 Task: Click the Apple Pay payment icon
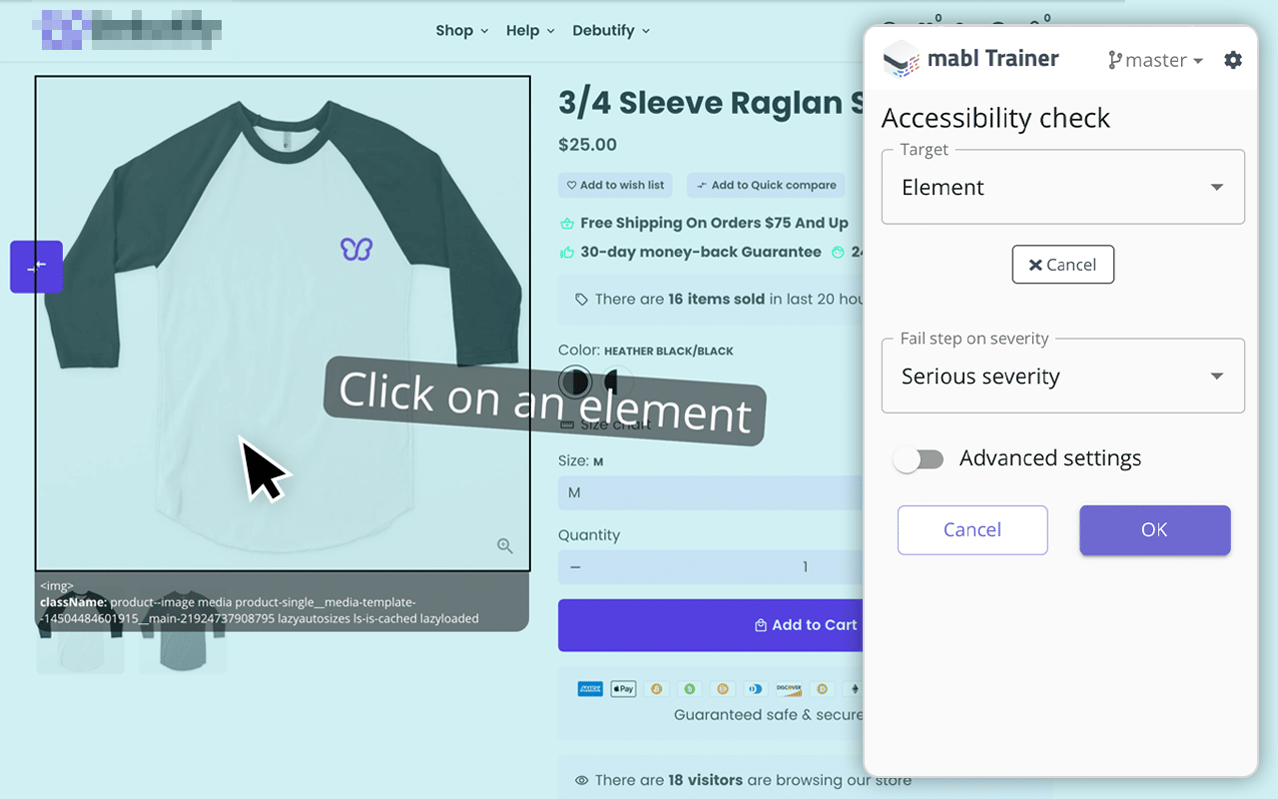tap(623, 689)
